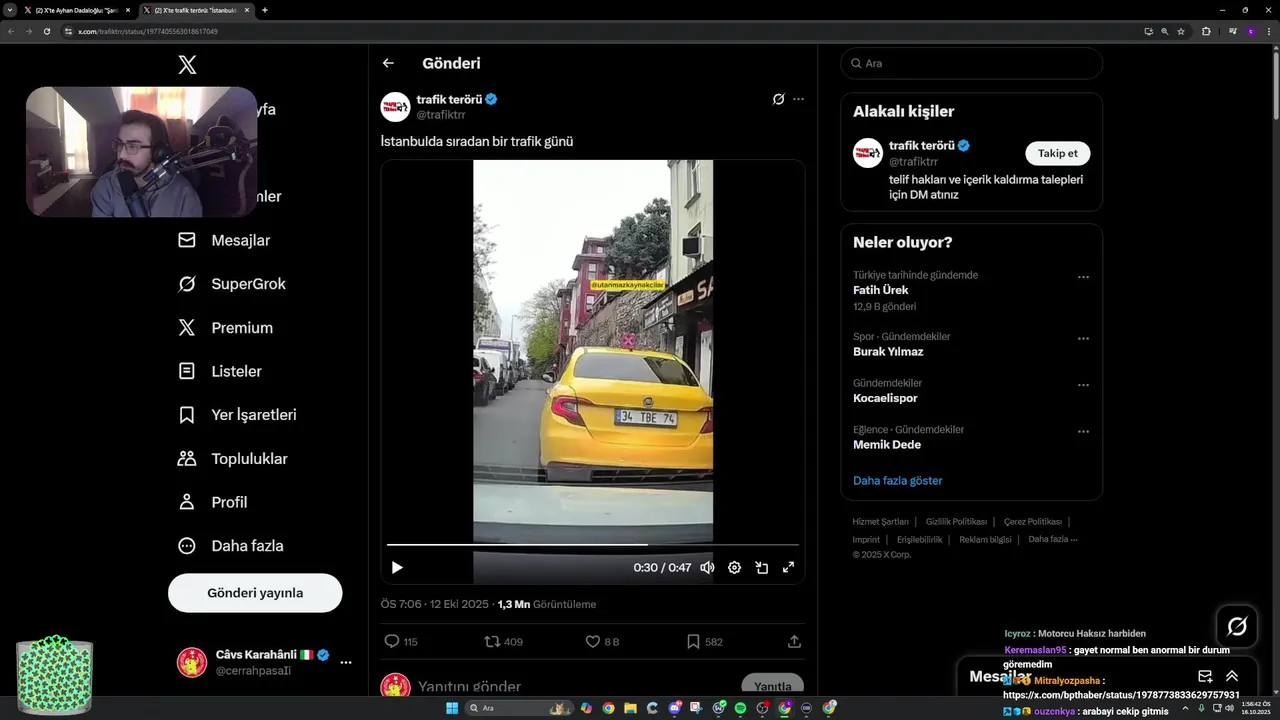Click the X logo home icon
Image resolution: width=1280 pixels, height=720 pixels.
pyautogui.click(x=187, y=65)
